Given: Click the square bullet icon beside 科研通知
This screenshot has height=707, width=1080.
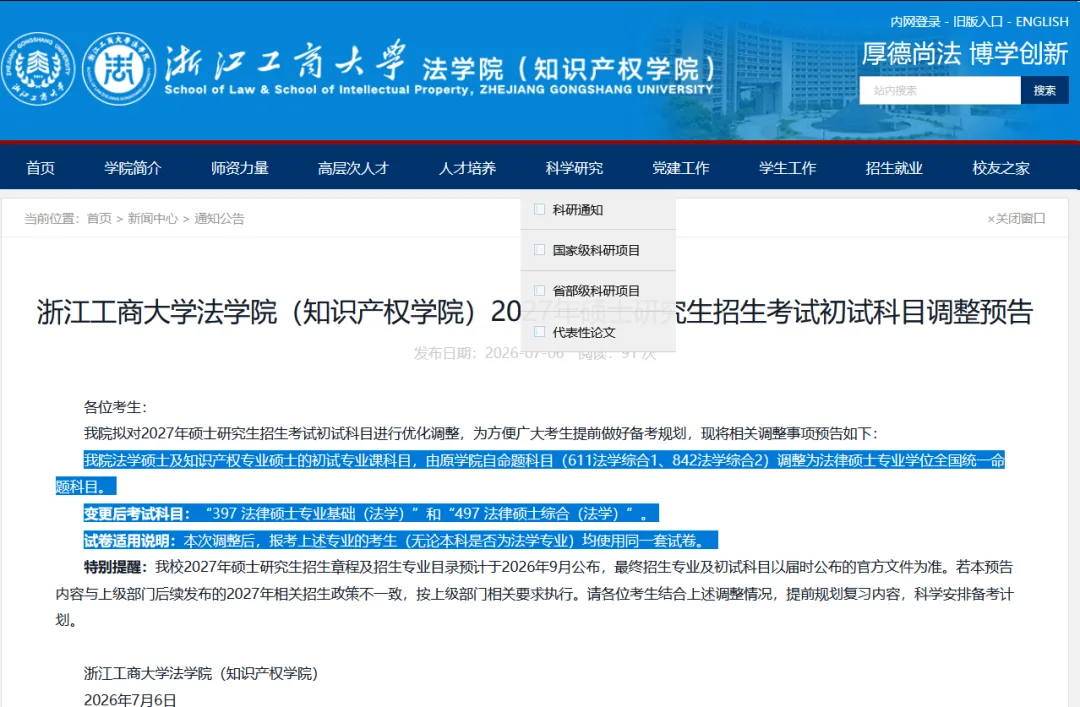Looking at the screenshot, I should pos(539,209).
